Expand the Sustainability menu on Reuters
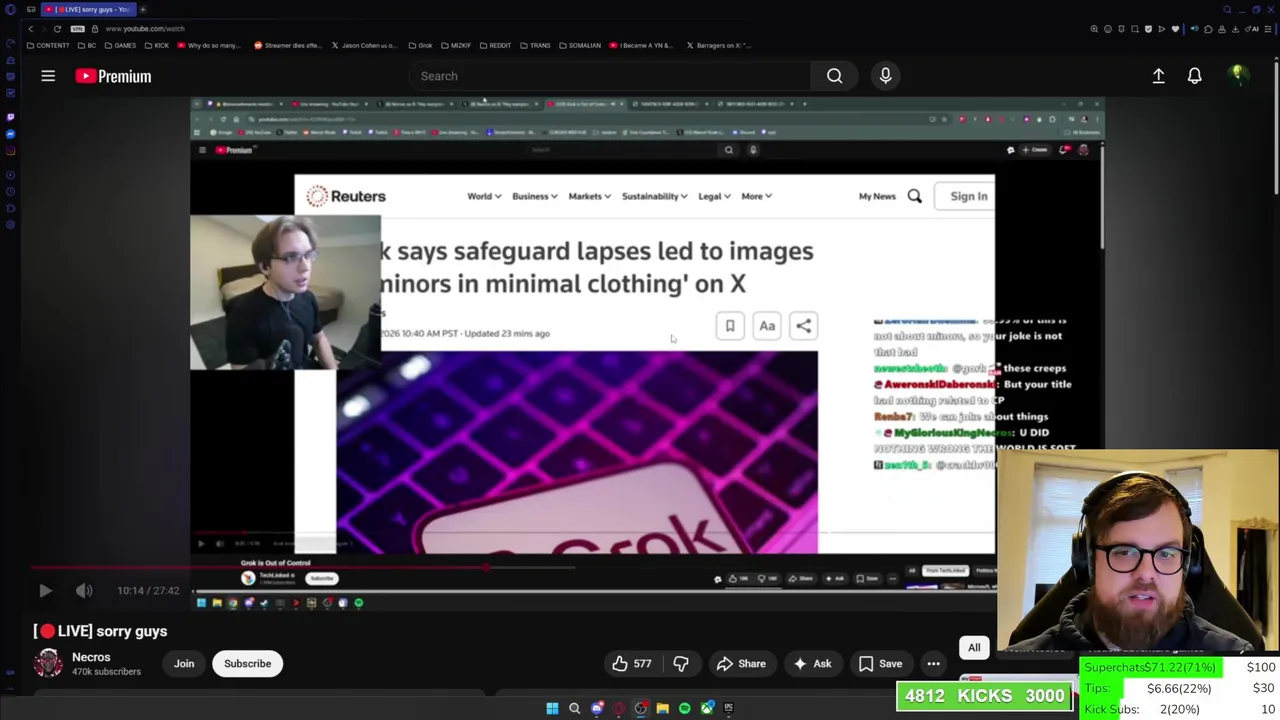The height and width of the screenshot is (720, 1280). (655, 196)
